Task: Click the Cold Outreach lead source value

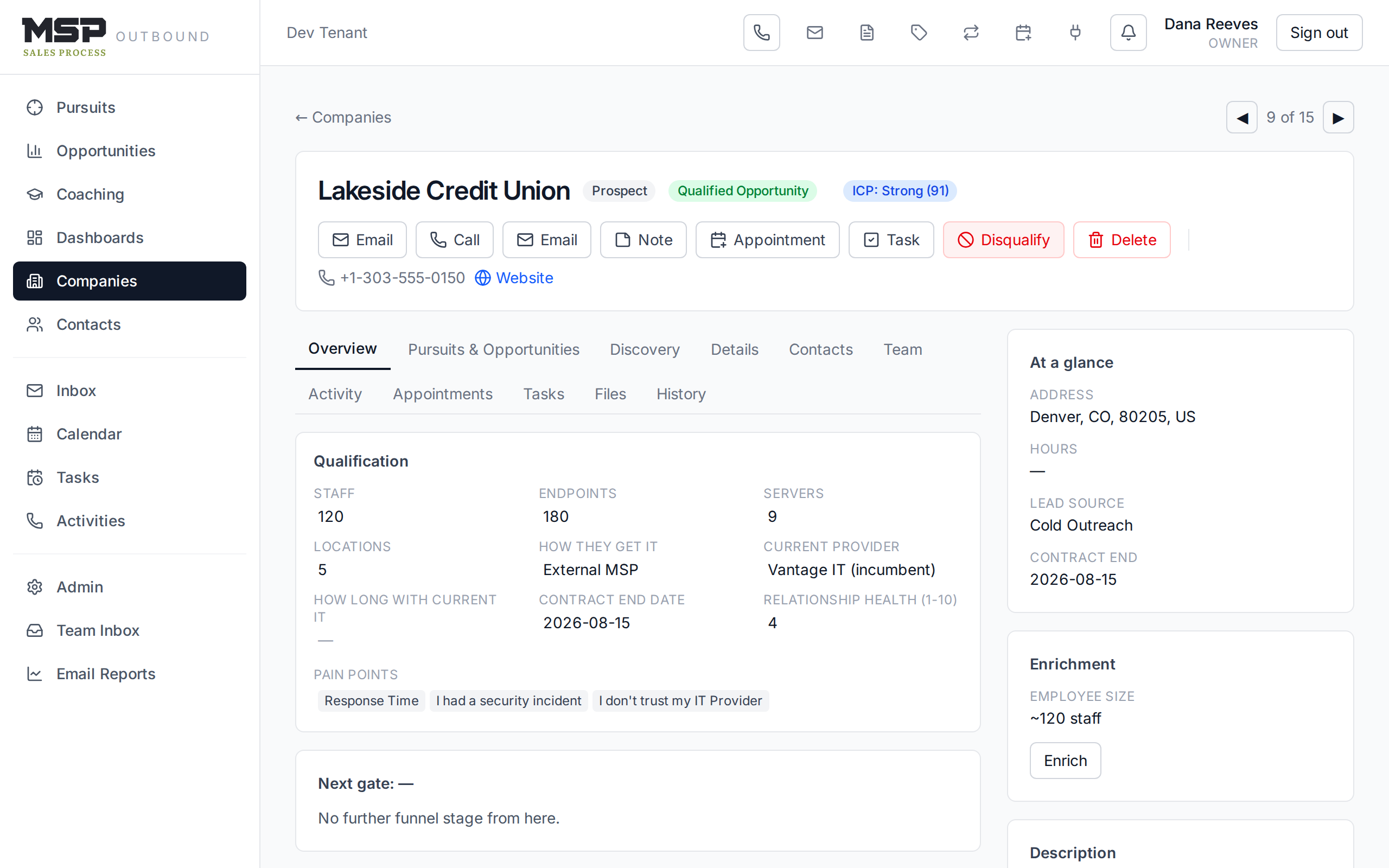Action: coord(1081,525)
